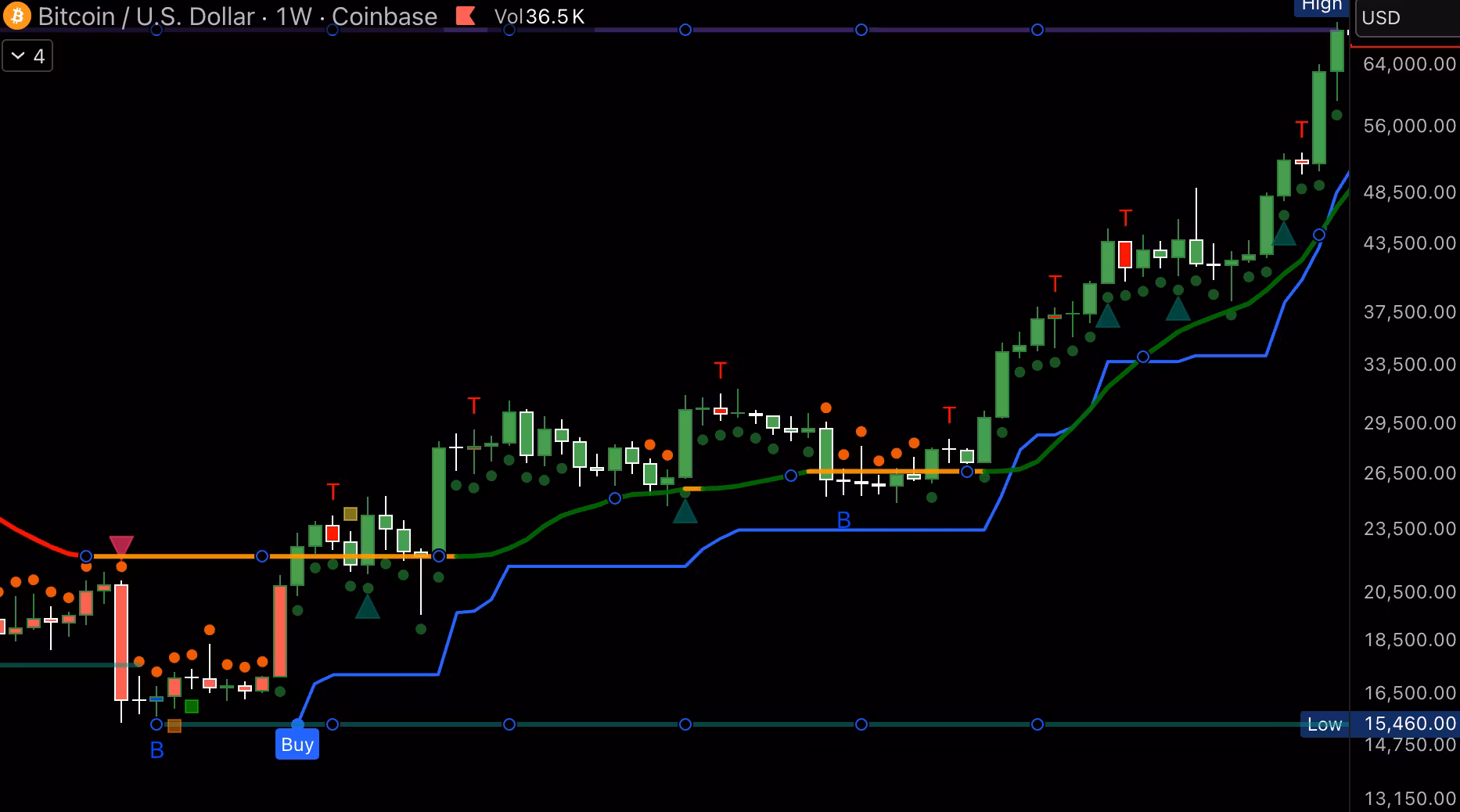The height and width of the screenshot is (812, 1460).
Task: Click the Vol 36.5K volume reading
Action: pos(539,16)
